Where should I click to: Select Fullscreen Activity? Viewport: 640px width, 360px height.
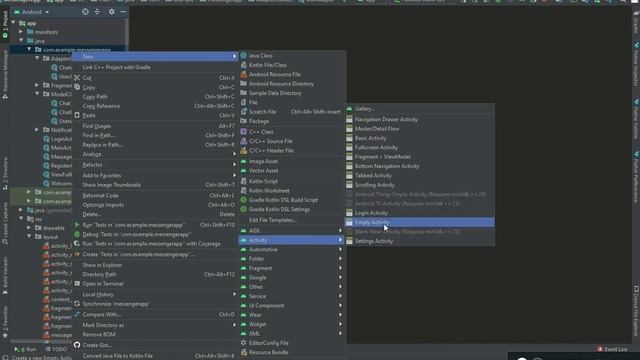[420, 147]
